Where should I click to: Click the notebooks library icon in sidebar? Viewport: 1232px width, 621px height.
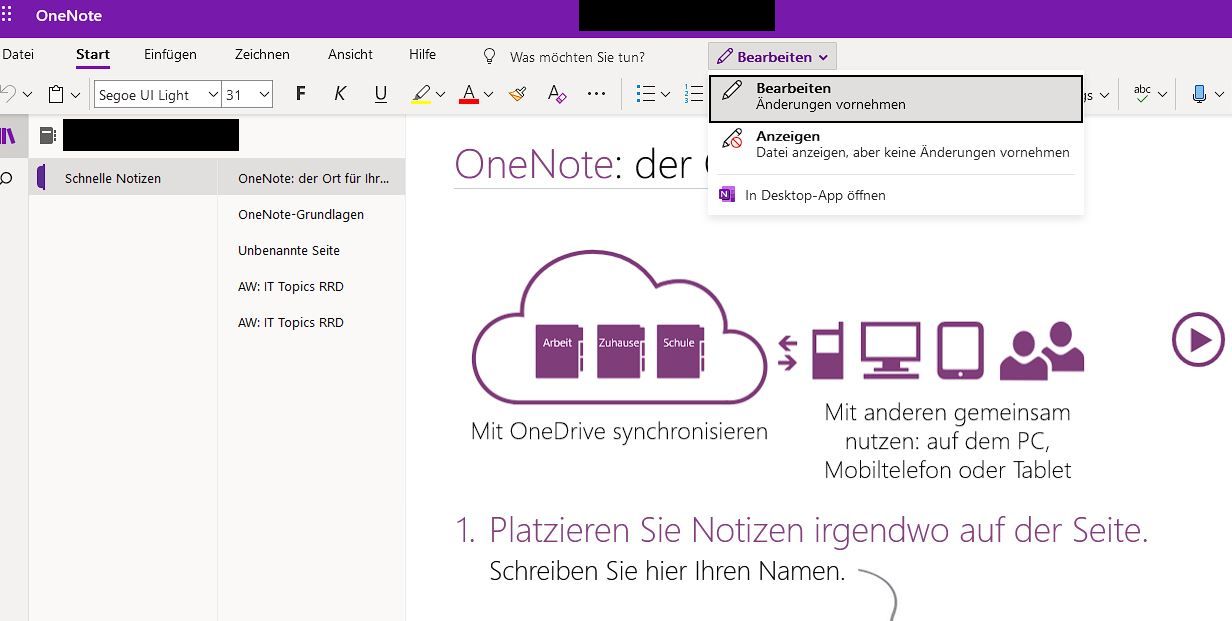point(7,135)
